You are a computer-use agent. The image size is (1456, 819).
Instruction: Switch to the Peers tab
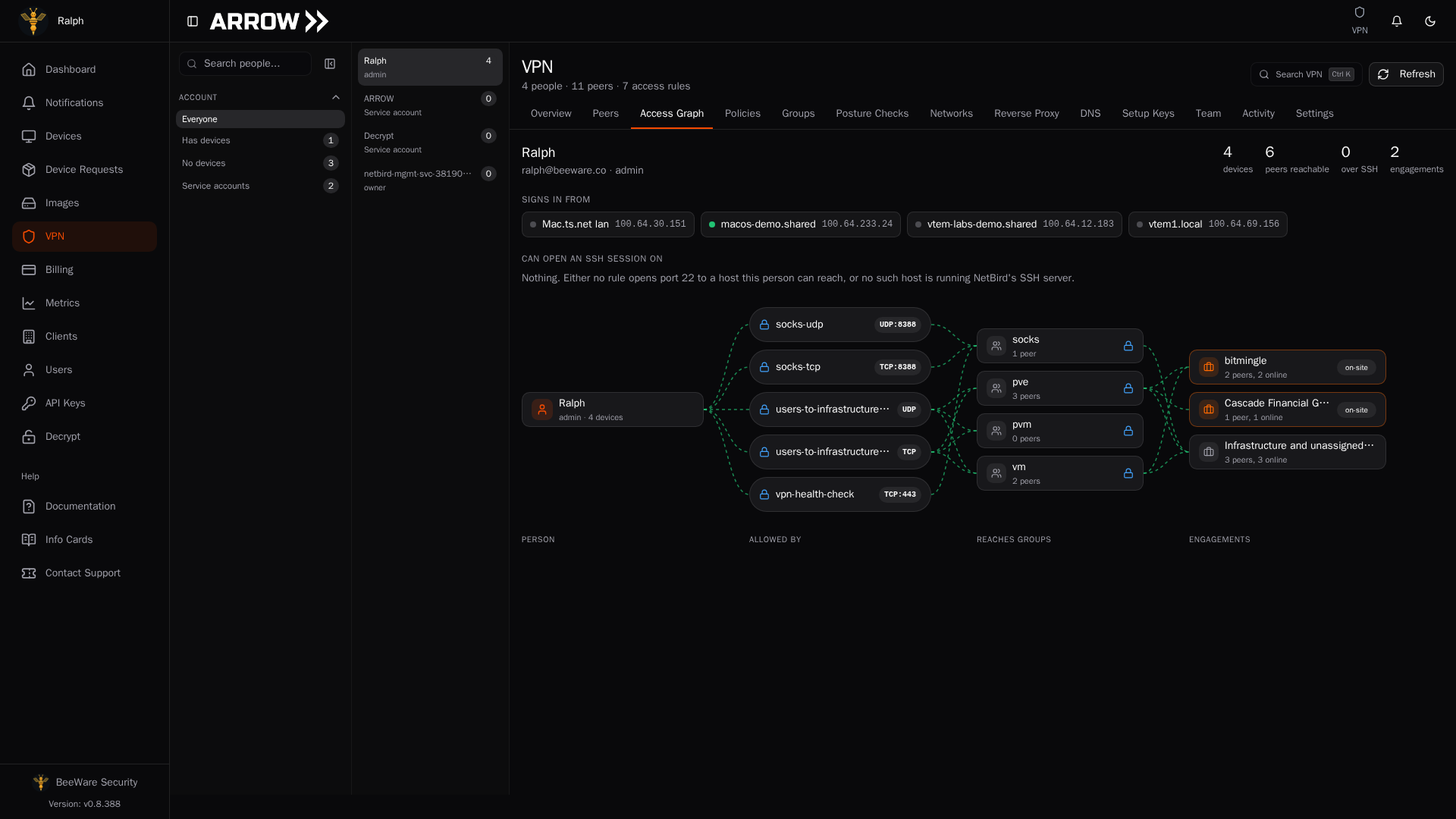point(605,114)
